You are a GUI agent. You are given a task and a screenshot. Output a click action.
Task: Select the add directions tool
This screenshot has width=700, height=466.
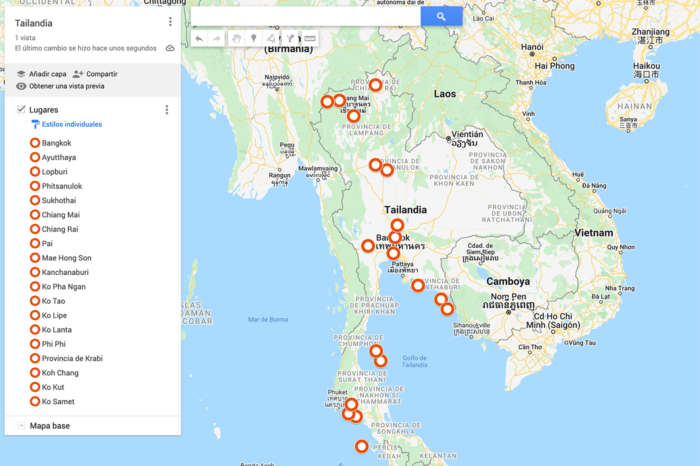(x=290, y=38)
